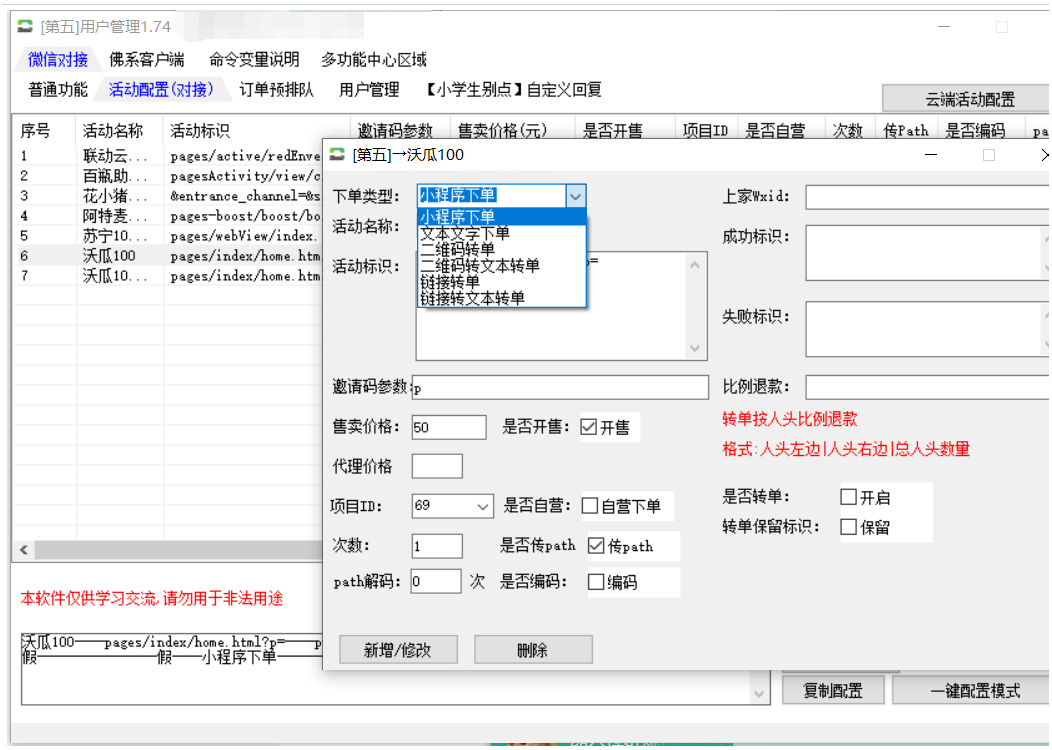1052x750 pixels.
Task: Enable the 自营下单 checkbox
Action: 590,506
